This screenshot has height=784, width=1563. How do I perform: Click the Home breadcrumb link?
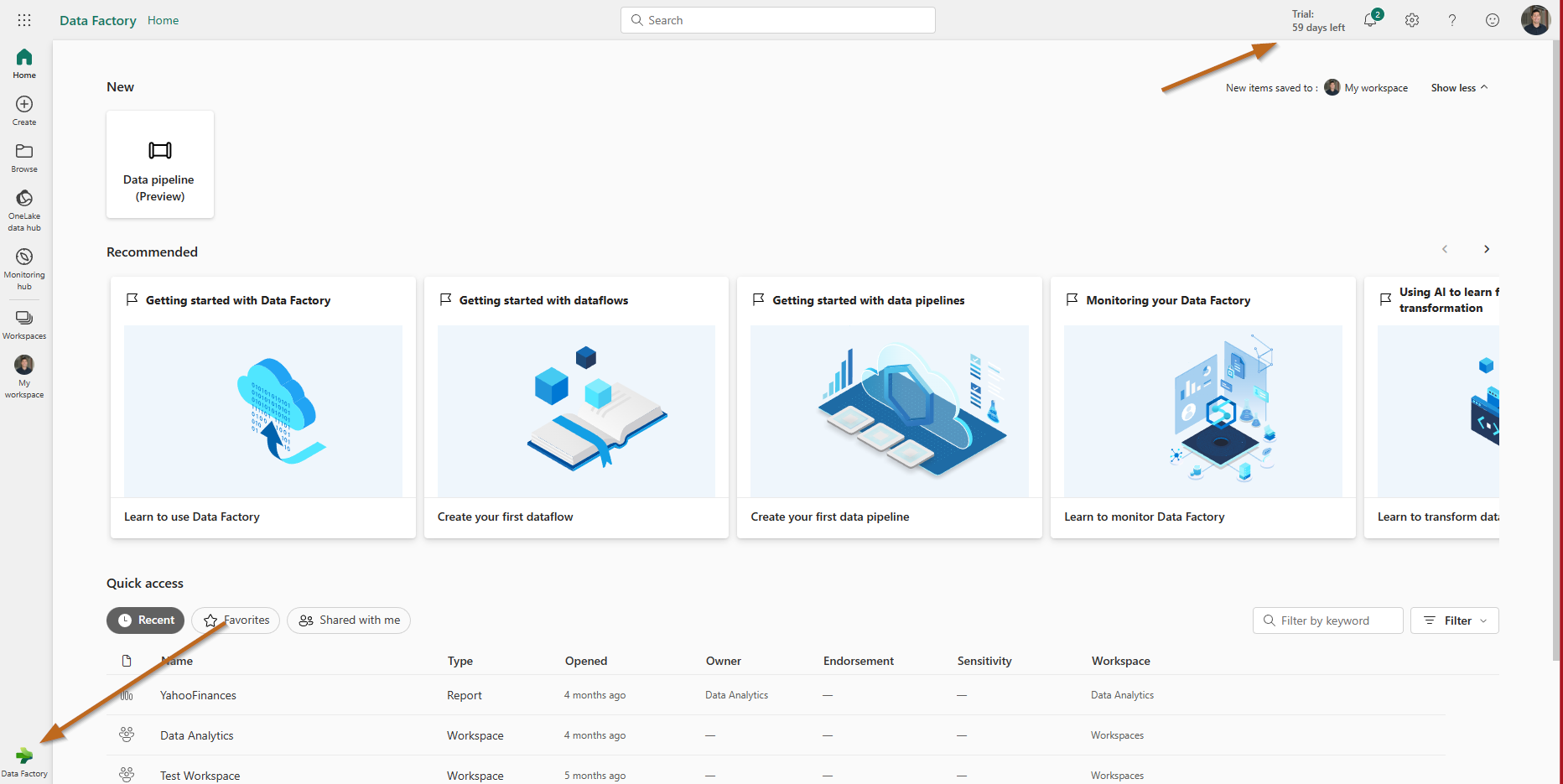[x=163, y=20]
